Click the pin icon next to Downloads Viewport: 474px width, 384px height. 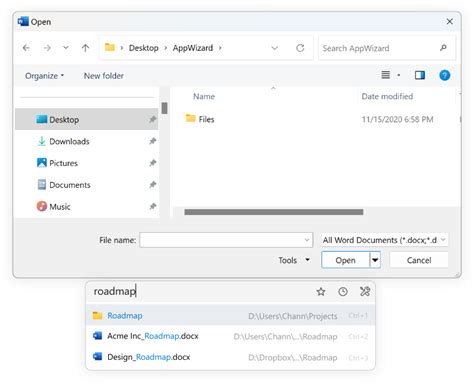pyautogui.click(x=152, y=141)
